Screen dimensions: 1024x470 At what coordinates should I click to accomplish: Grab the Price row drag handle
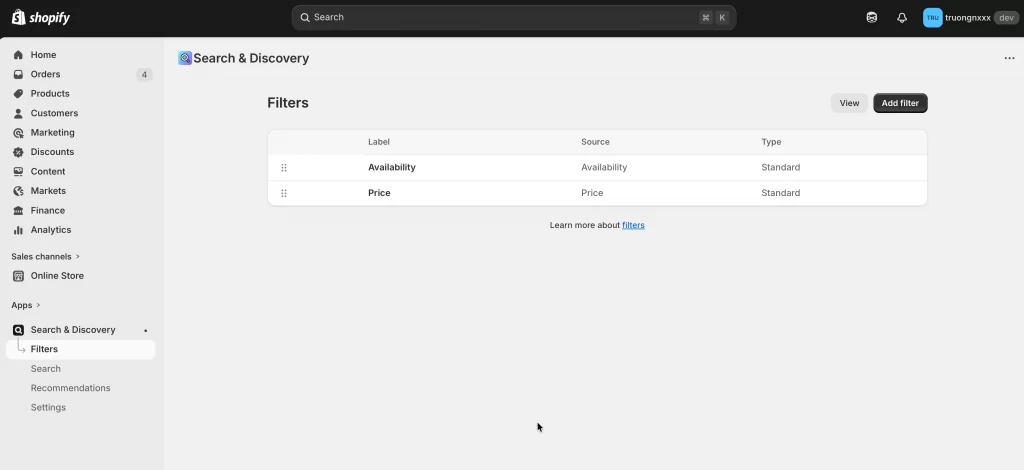(284, 193)
